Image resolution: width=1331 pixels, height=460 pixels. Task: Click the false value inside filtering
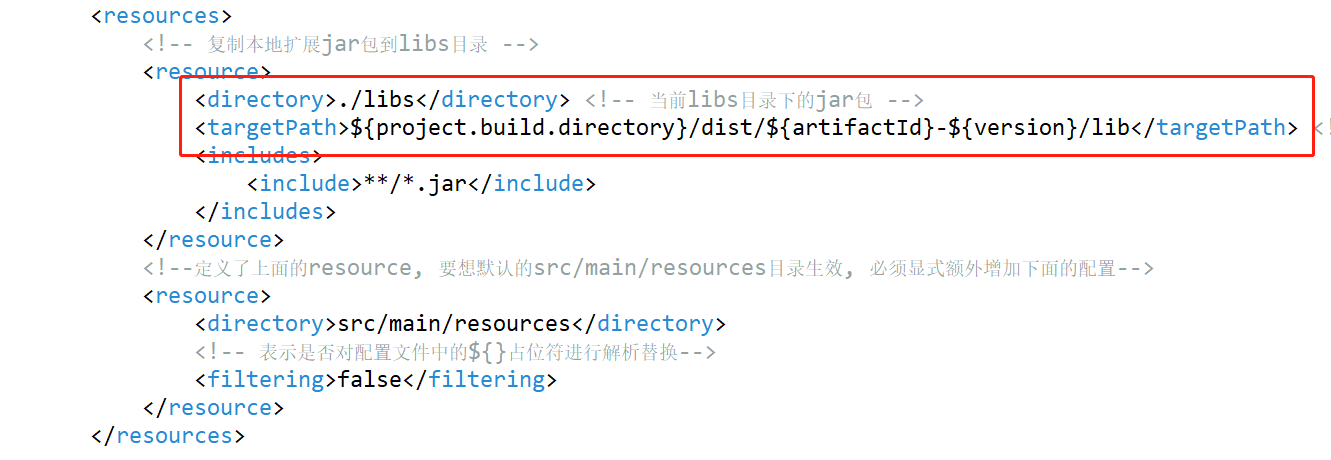point(370,380)
